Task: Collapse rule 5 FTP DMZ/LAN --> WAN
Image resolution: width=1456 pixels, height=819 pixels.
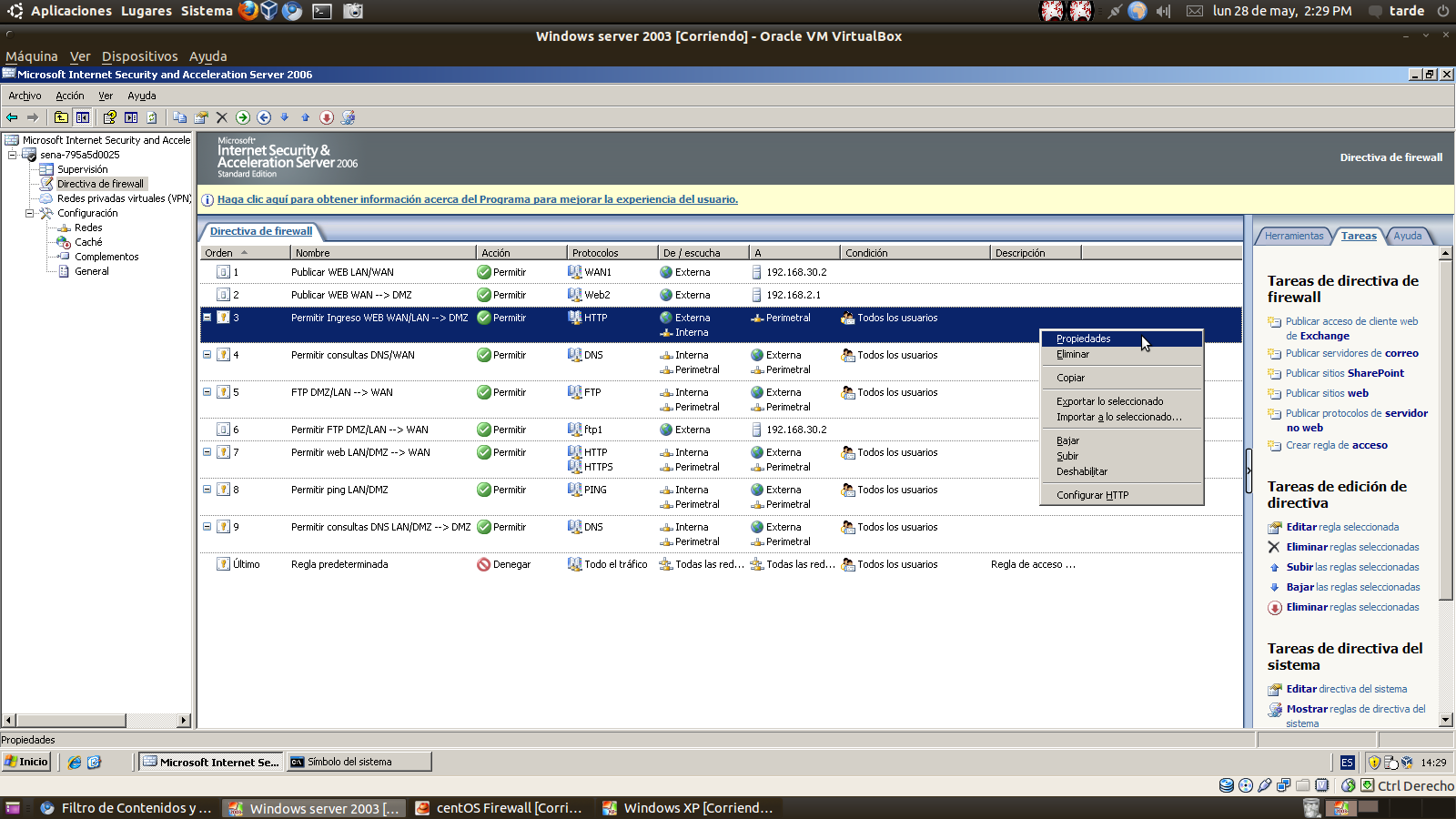Action: [207, 392]
